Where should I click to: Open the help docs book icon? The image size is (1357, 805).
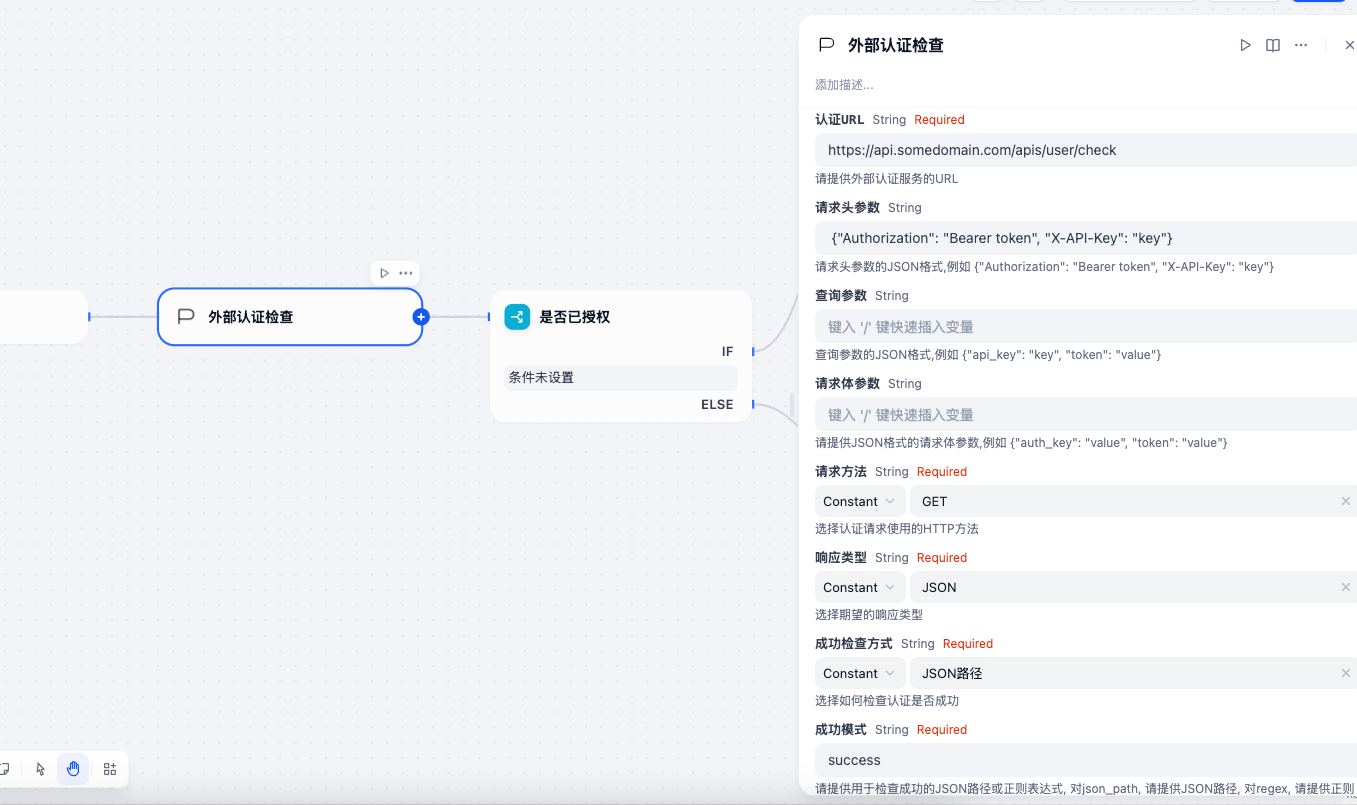1273,45
